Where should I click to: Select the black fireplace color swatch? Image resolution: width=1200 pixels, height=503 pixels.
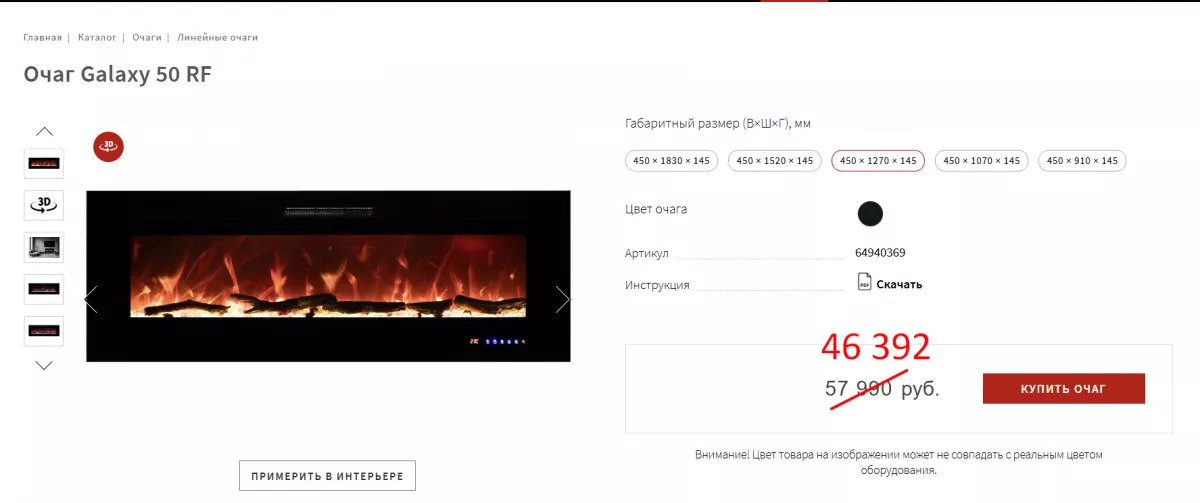coord(871,213)
